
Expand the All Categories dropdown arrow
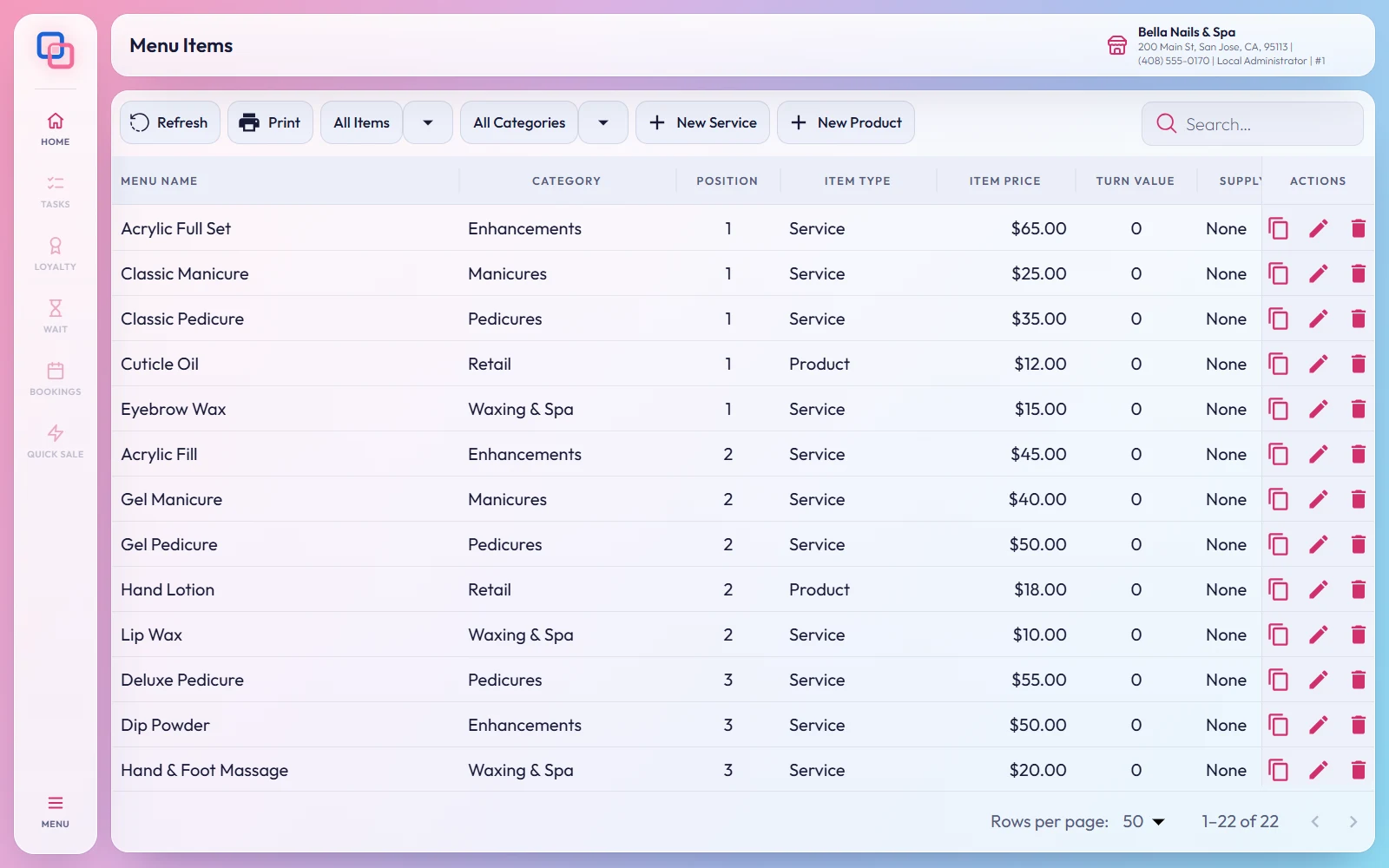[603, 122]
